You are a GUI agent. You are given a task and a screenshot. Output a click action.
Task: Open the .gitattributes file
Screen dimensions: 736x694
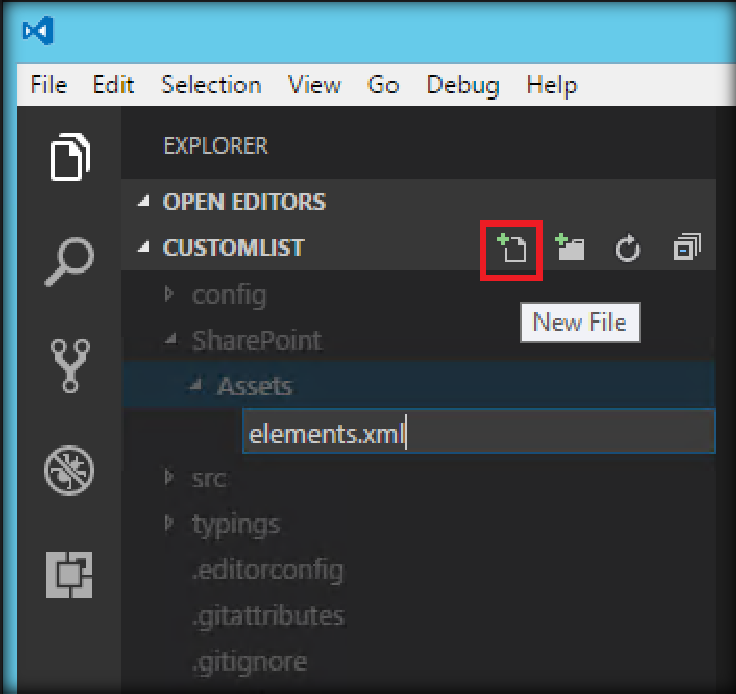click(268, 616)
